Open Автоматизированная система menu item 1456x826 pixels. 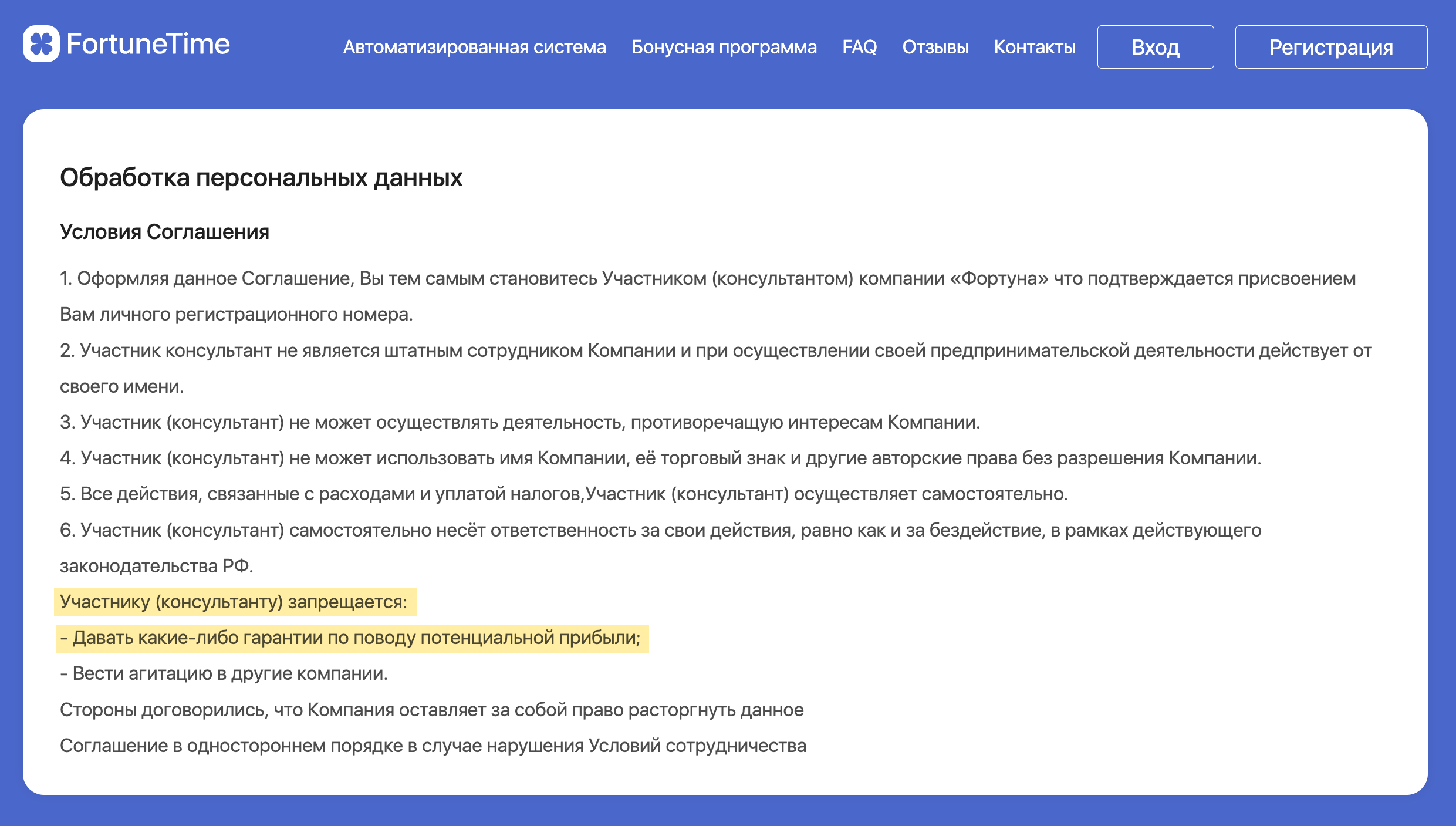pyautogui.click(x=474, y=47)
